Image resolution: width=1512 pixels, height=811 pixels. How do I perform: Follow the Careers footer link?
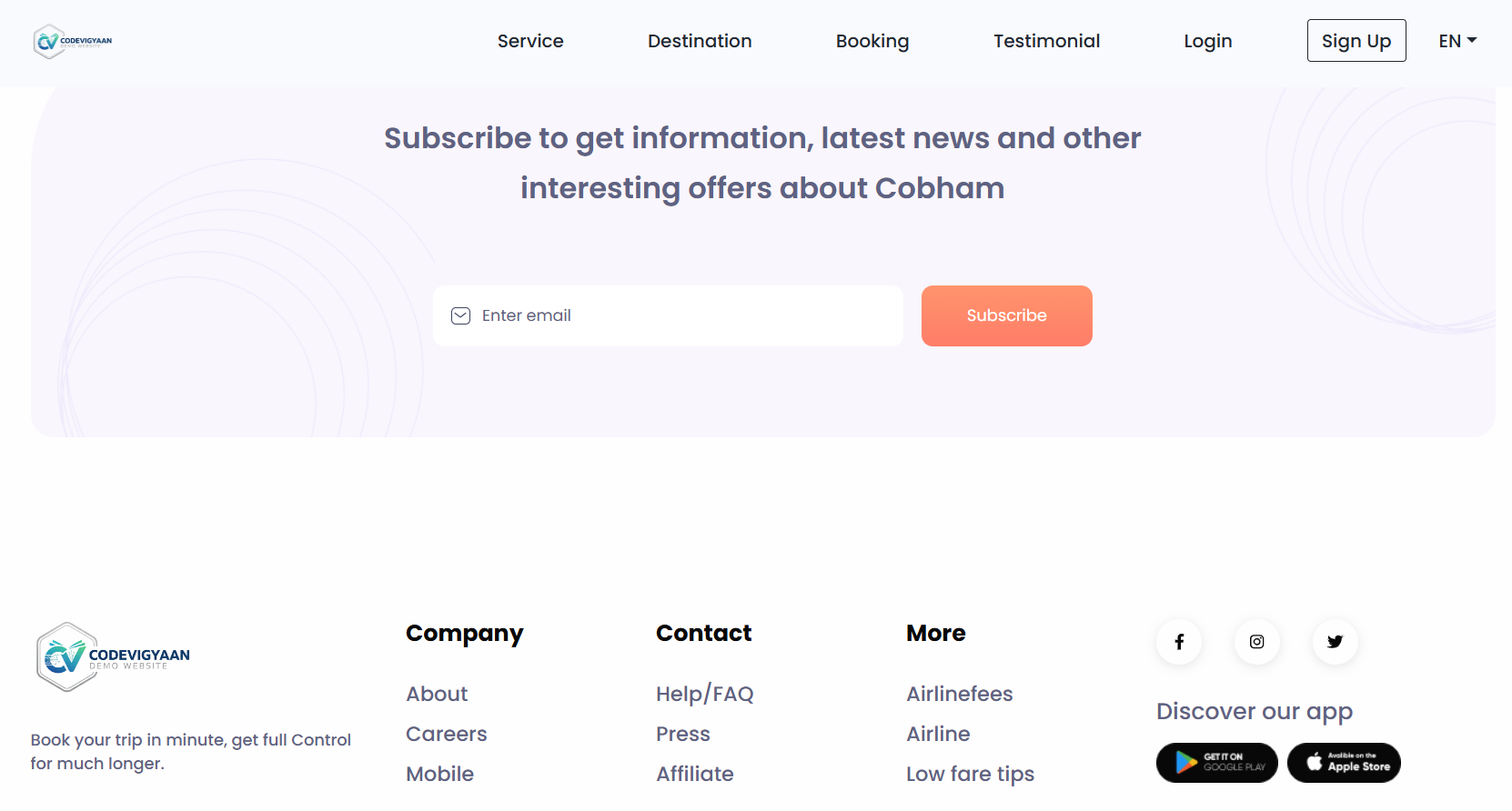[x=446, y=734]
